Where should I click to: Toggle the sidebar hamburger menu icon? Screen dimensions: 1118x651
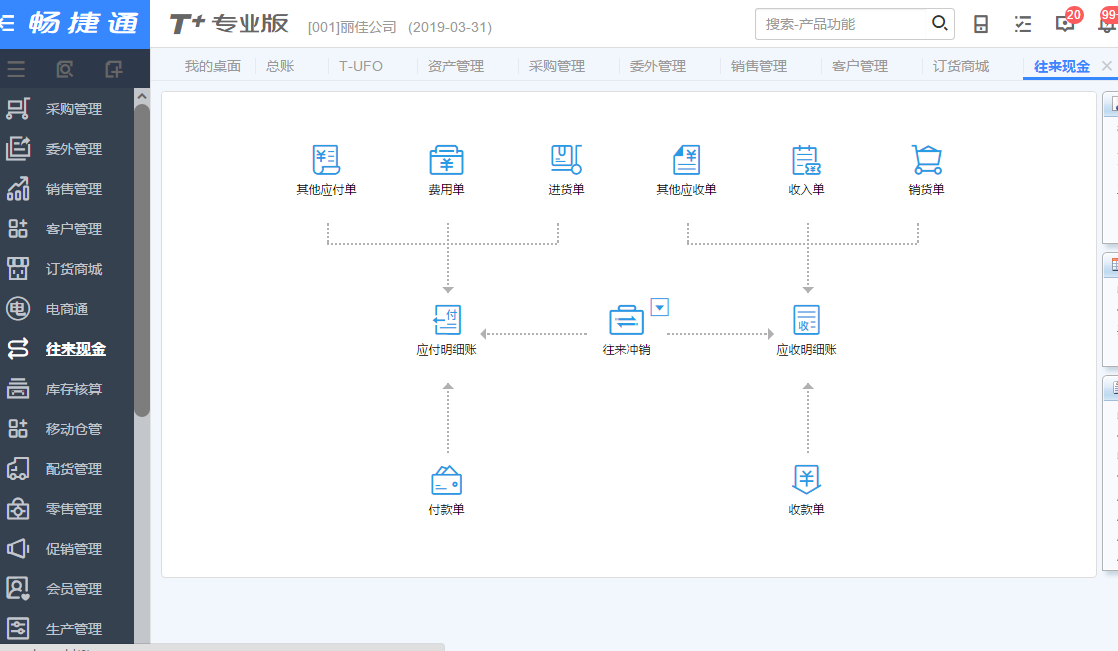[x=16, y=69]
